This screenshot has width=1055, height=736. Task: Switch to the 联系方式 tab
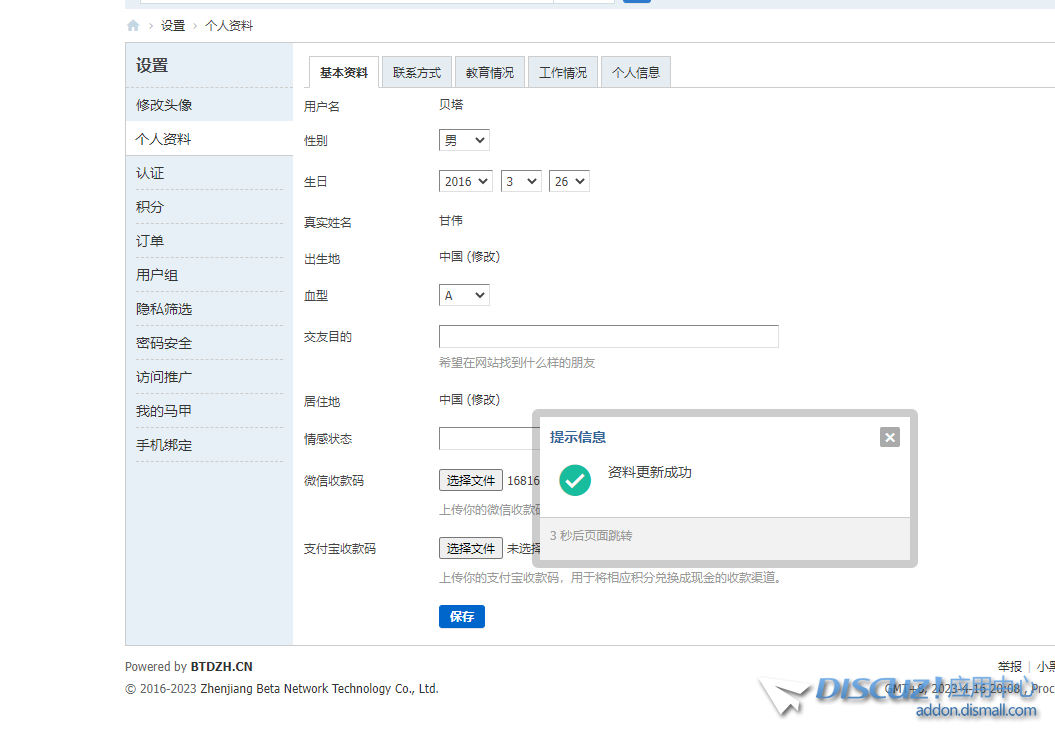[416, 71]
